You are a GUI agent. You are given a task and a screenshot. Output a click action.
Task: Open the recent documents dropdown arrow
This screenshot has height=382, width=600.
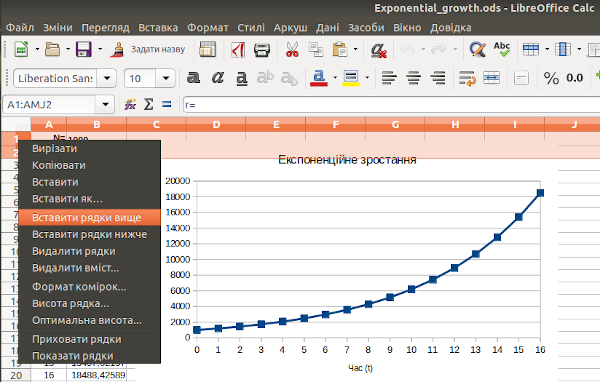(68, 49)
